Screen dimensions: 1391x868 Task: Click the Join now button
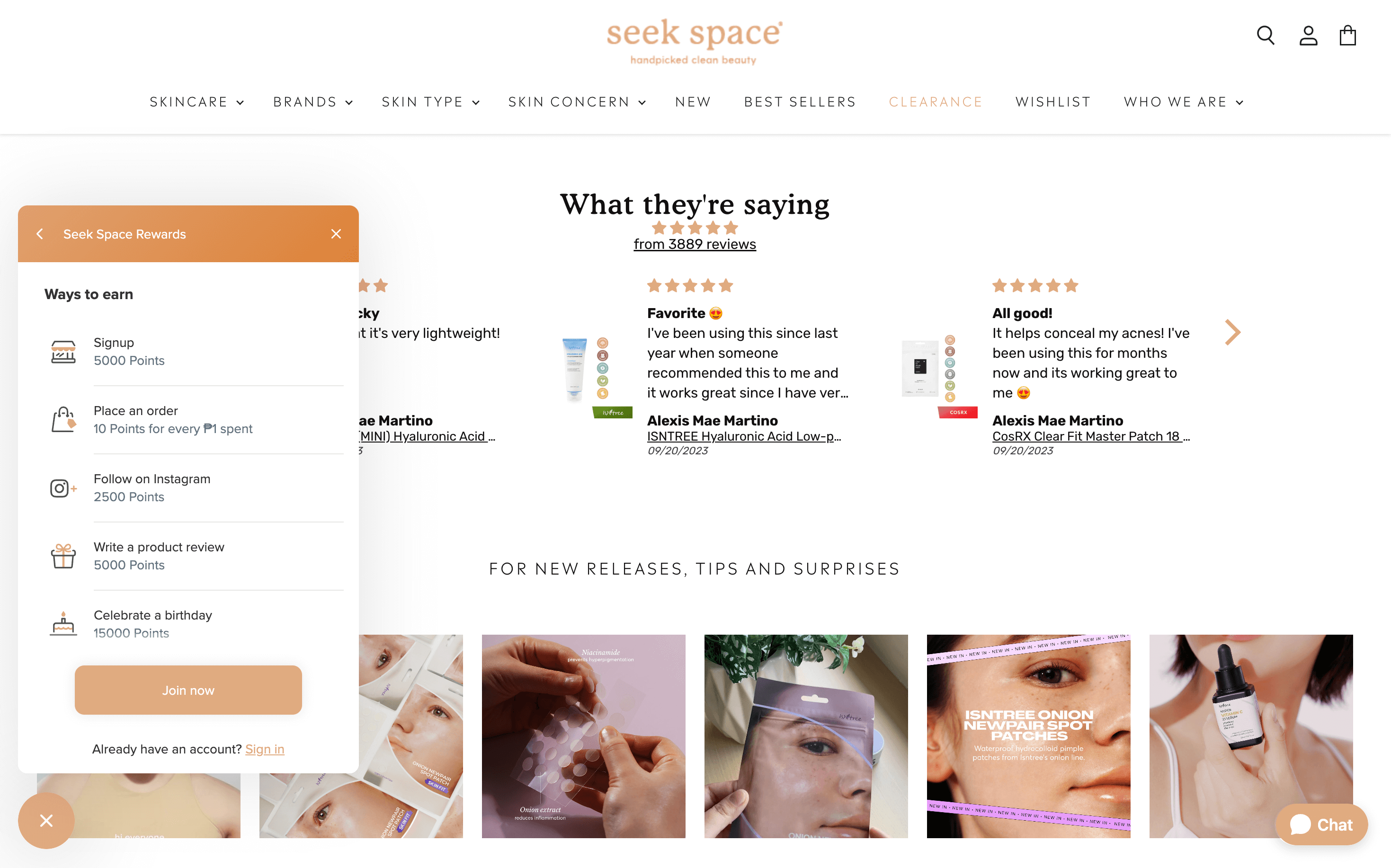[188, 689]
